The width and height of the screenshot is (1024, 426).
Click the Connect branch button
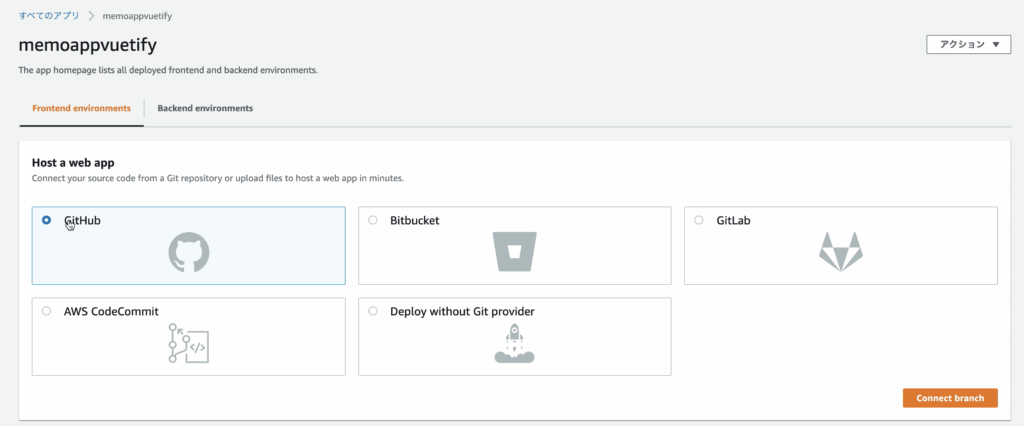(x=950, y=398)
